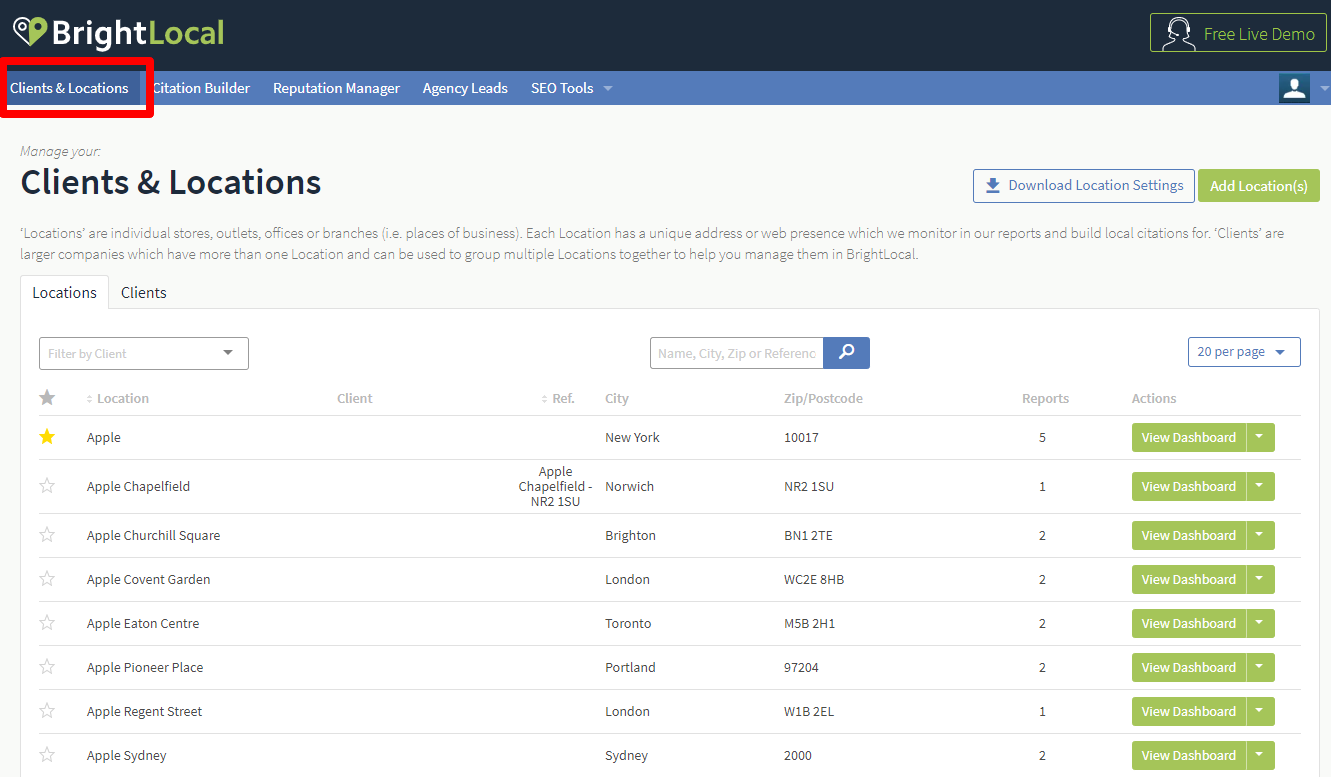The width and height of the screenshot is (1331, 777).
Task: Click the 10017 zip code cell
Action: [801, 437]
